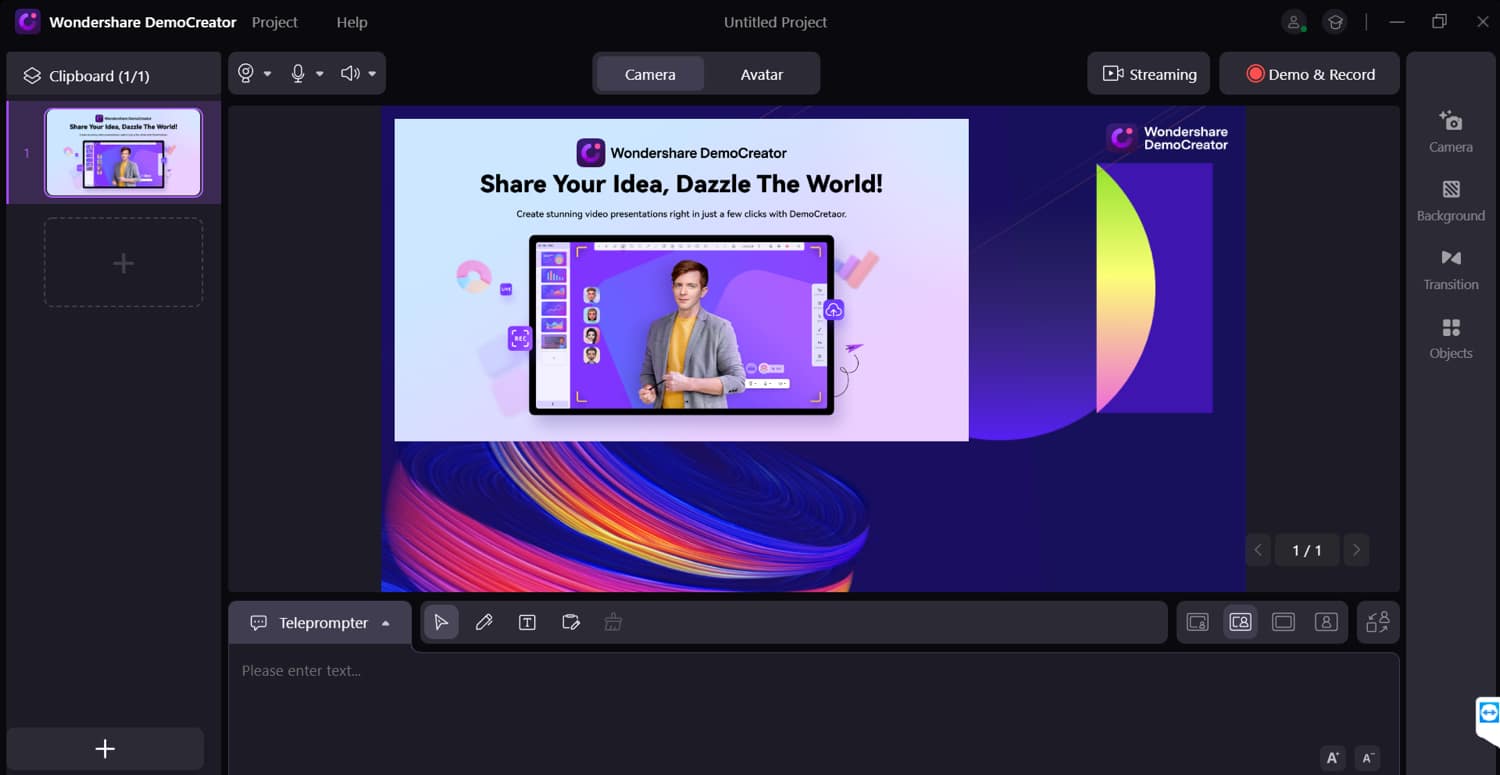The image size is (1500, 775).
Task: Choose camera-only layout
Action: click(1326, 622)
